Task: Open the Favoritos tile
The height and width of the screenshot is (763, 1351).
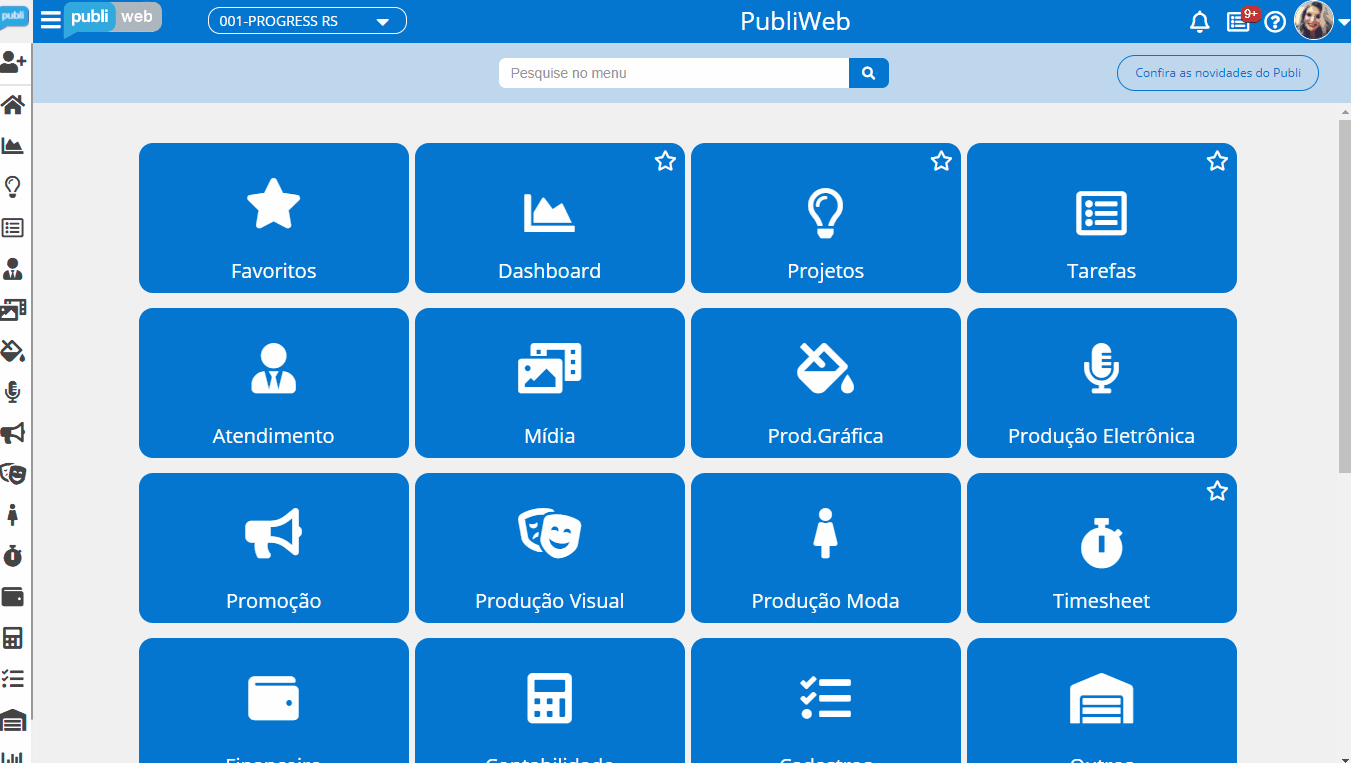Action: (274, 218)
